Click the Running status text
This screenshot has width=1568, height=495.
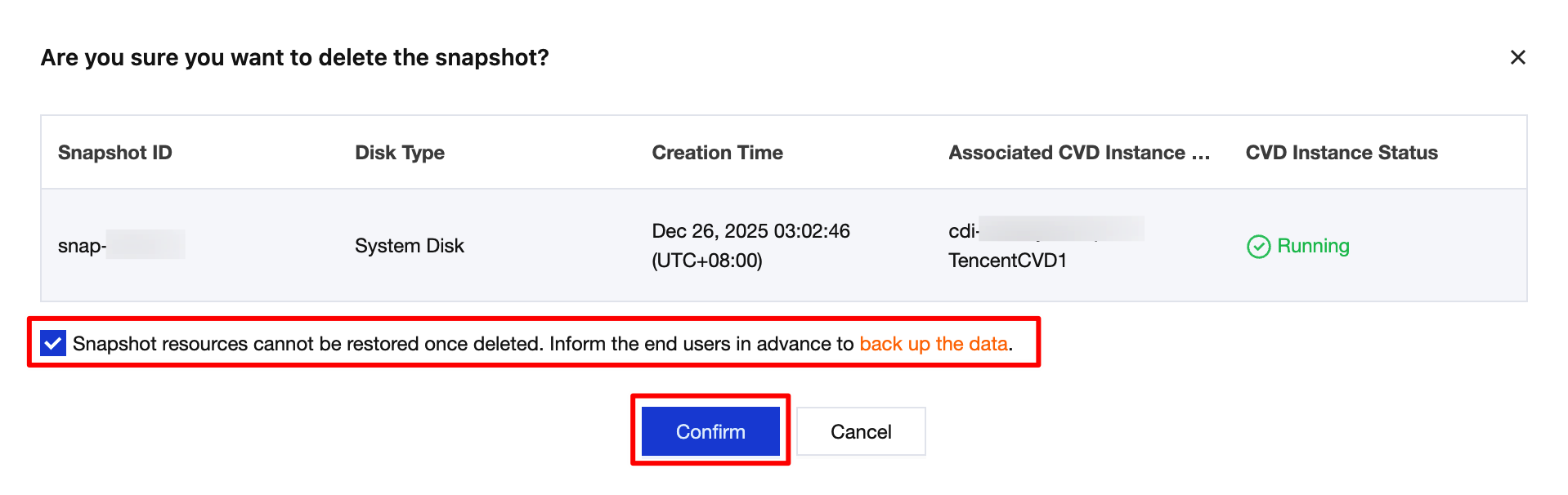pos(1313,246)
